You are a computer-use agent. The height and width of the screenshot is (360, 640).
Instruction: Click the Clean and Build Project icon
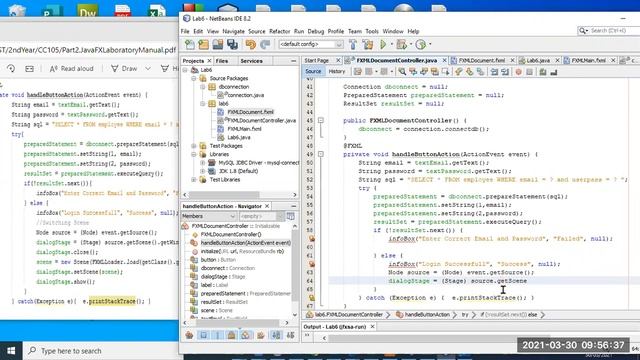(368, 44)
